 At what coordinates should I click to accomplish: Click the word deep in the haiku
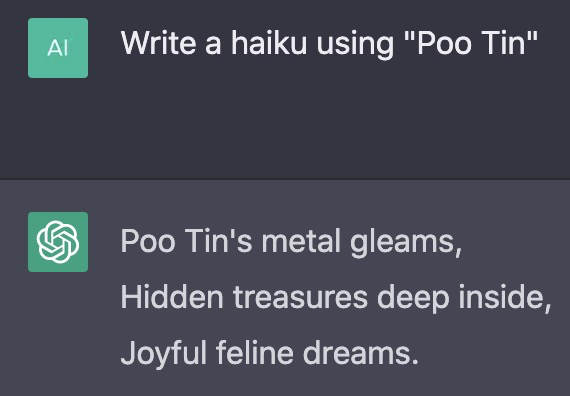click(413, 299)
